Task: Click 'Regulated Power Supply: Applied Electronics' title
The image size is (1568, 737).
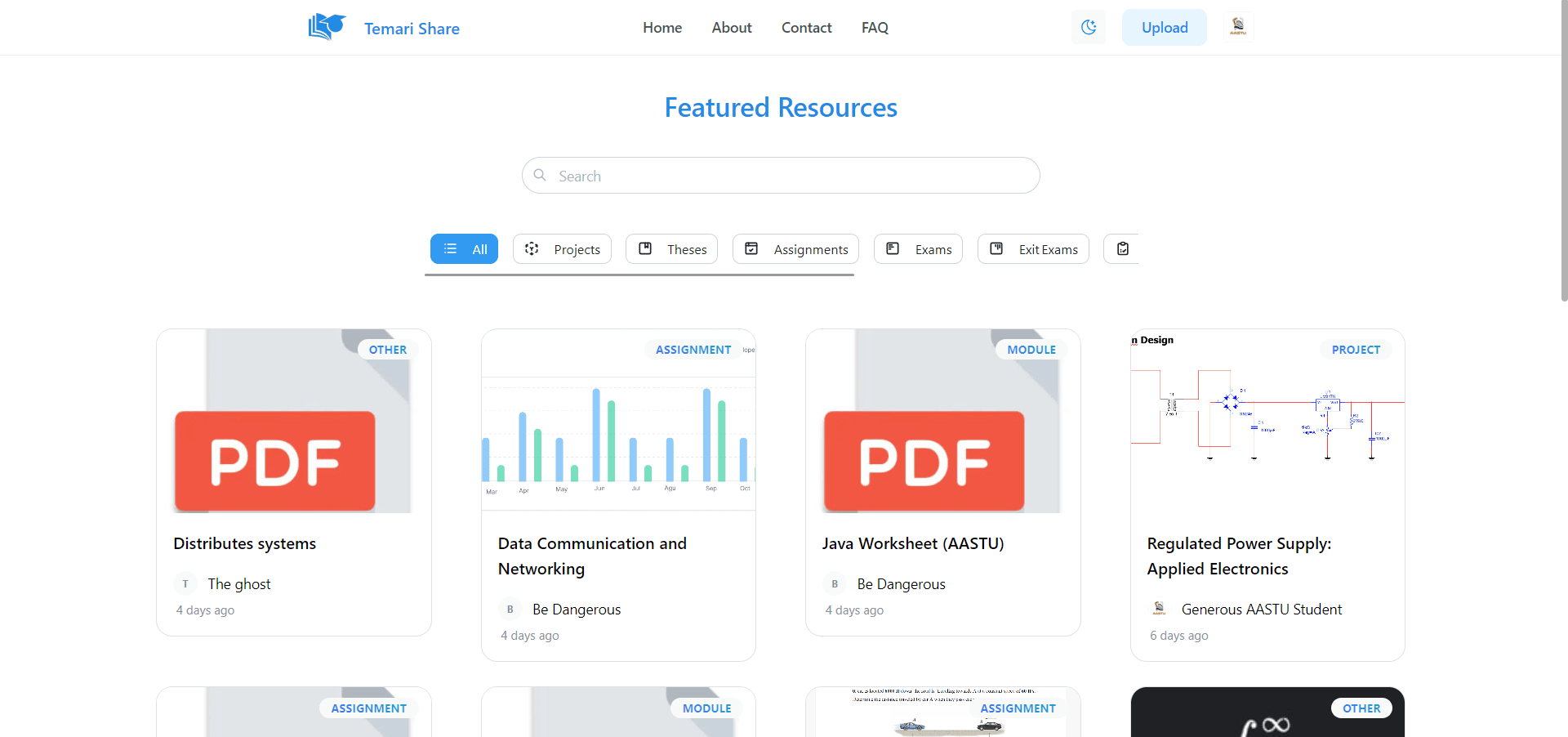Action: pyautogui.click(x=1239, y=556)
